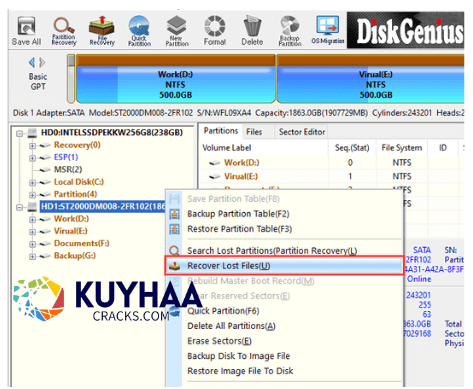
Task: Click the Format toolbar icon
Action: (x=215, y=31)
